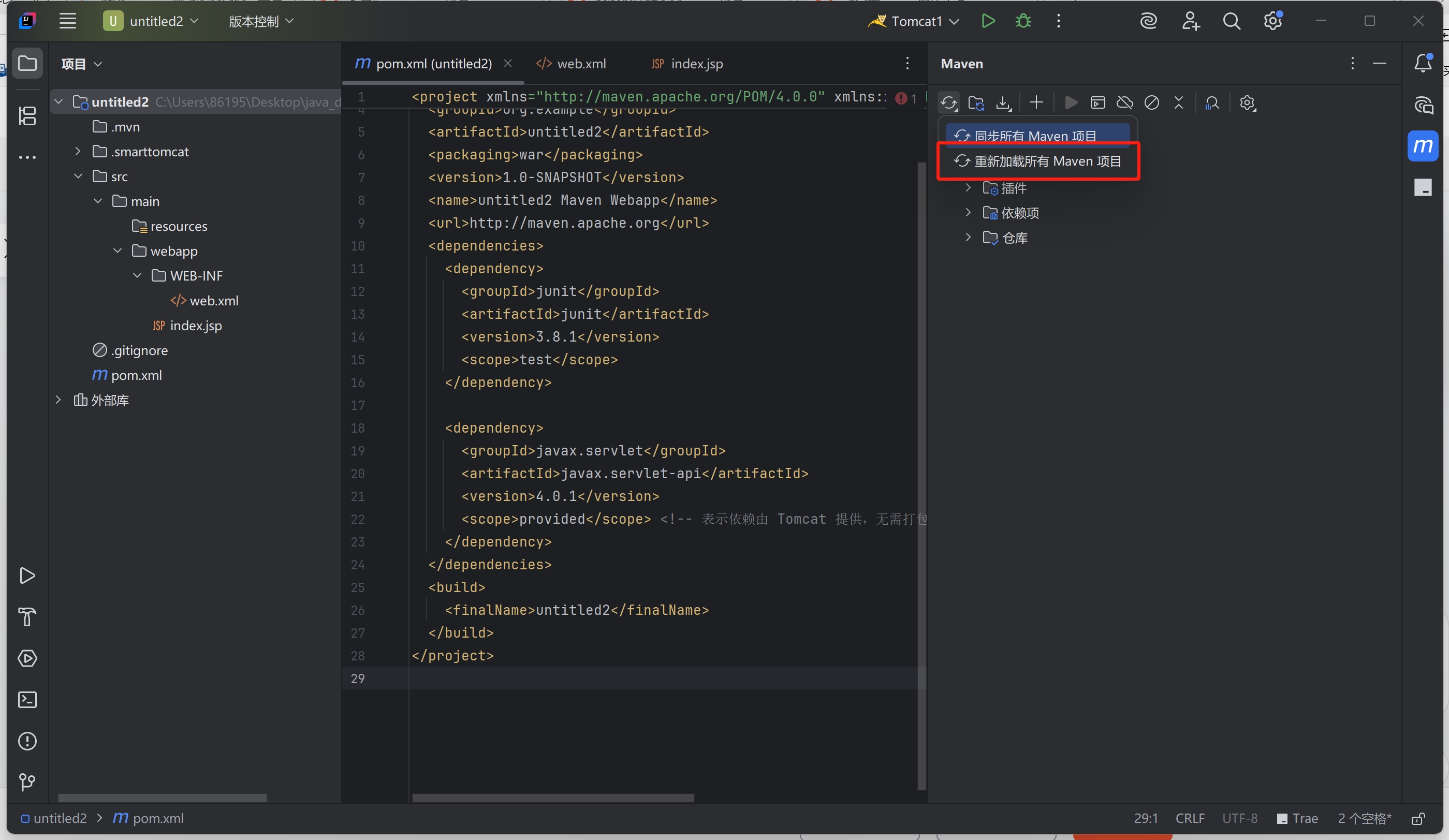Add a Maven project with plus icon

tap(1036, 103)
